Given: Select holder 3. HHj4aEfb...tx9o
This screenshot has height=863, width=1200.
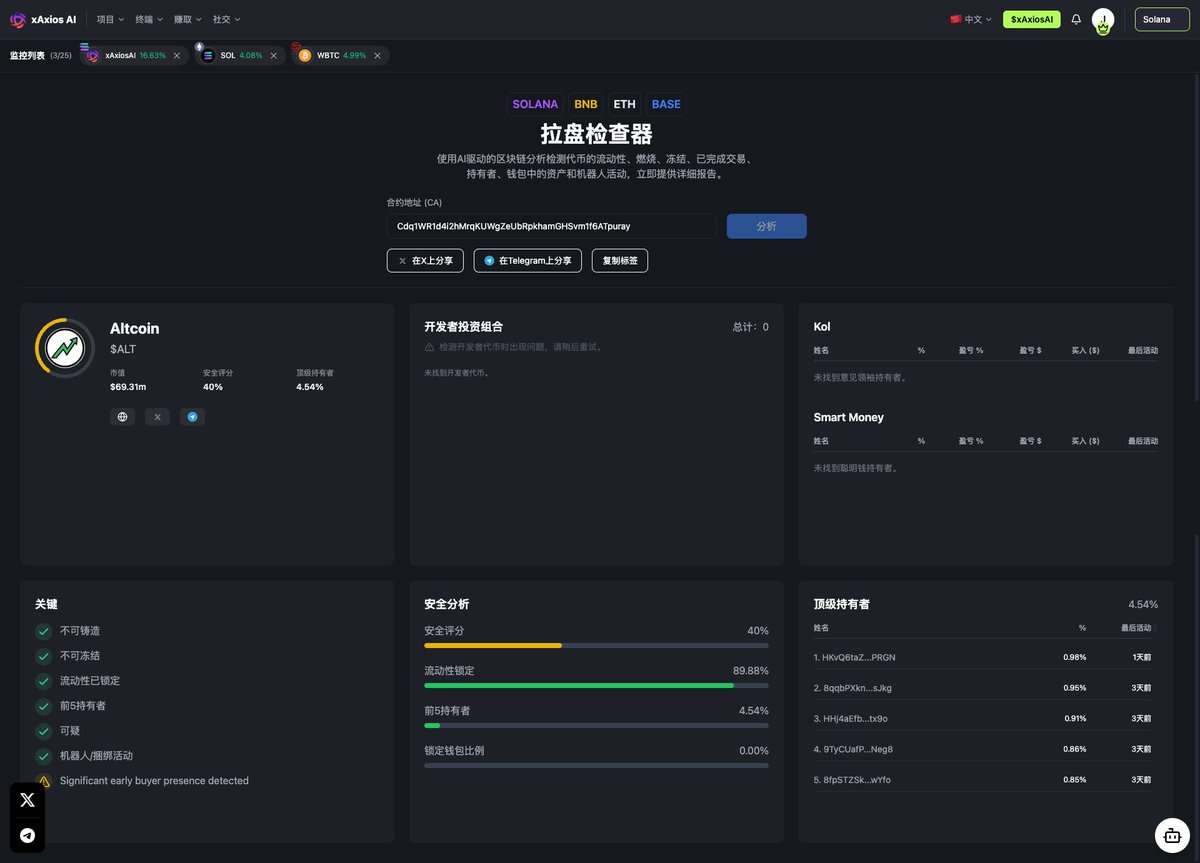Looking at the screenshot, I should [x=851, y=718].
